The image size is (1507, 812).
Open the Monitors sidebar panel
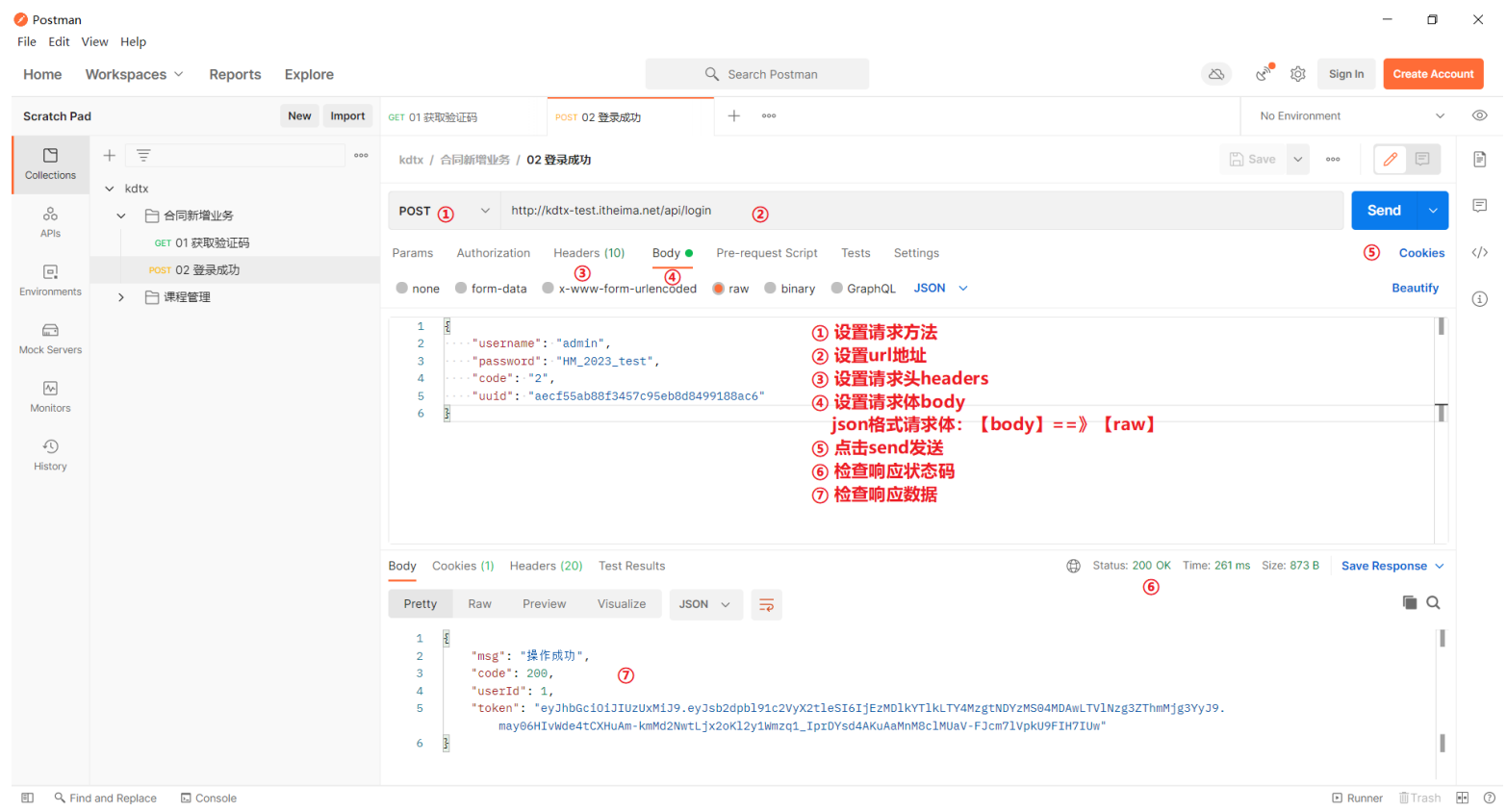click(50, 396)
